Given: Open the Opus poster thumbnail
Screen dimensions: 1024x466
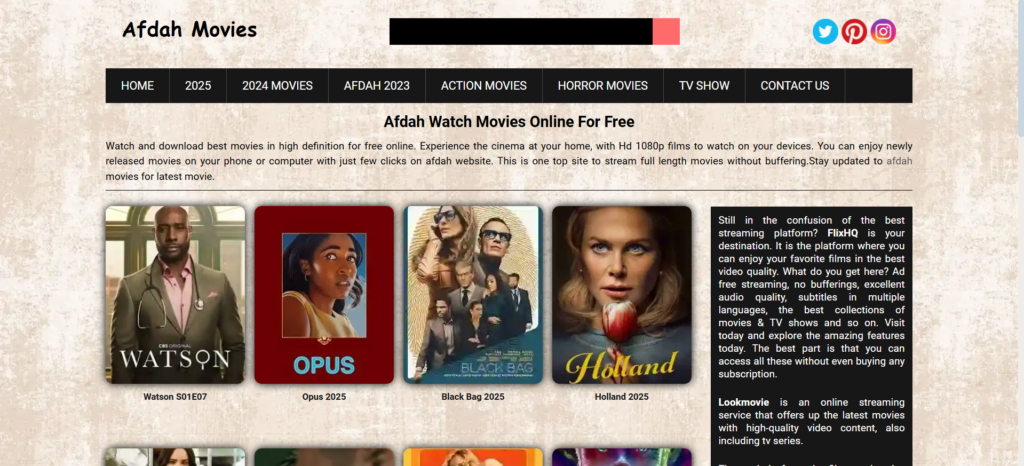Looking at the screenshot, I should pyautogui.click(x=324, y=295).
